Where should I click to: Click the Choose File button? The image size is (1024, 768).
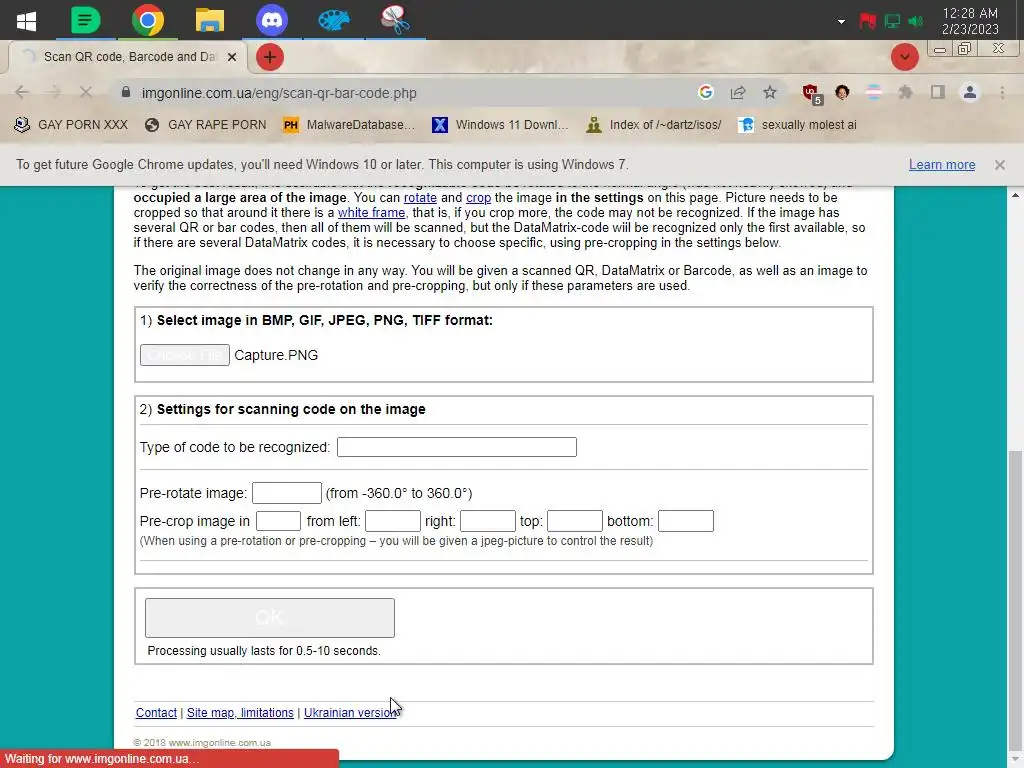click(x=185, y=355)
